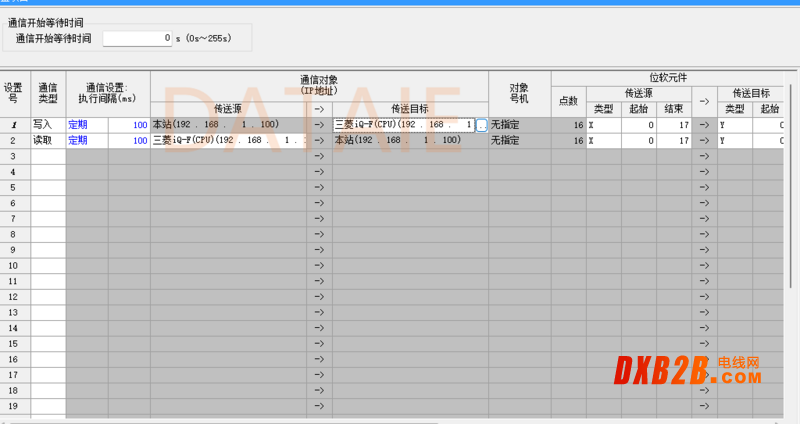Image resolution: width=800 pixels, height=424 pixels.
Task: Click points value 16 in row 1
Action: pyautogui.click(x=568, y=125)
